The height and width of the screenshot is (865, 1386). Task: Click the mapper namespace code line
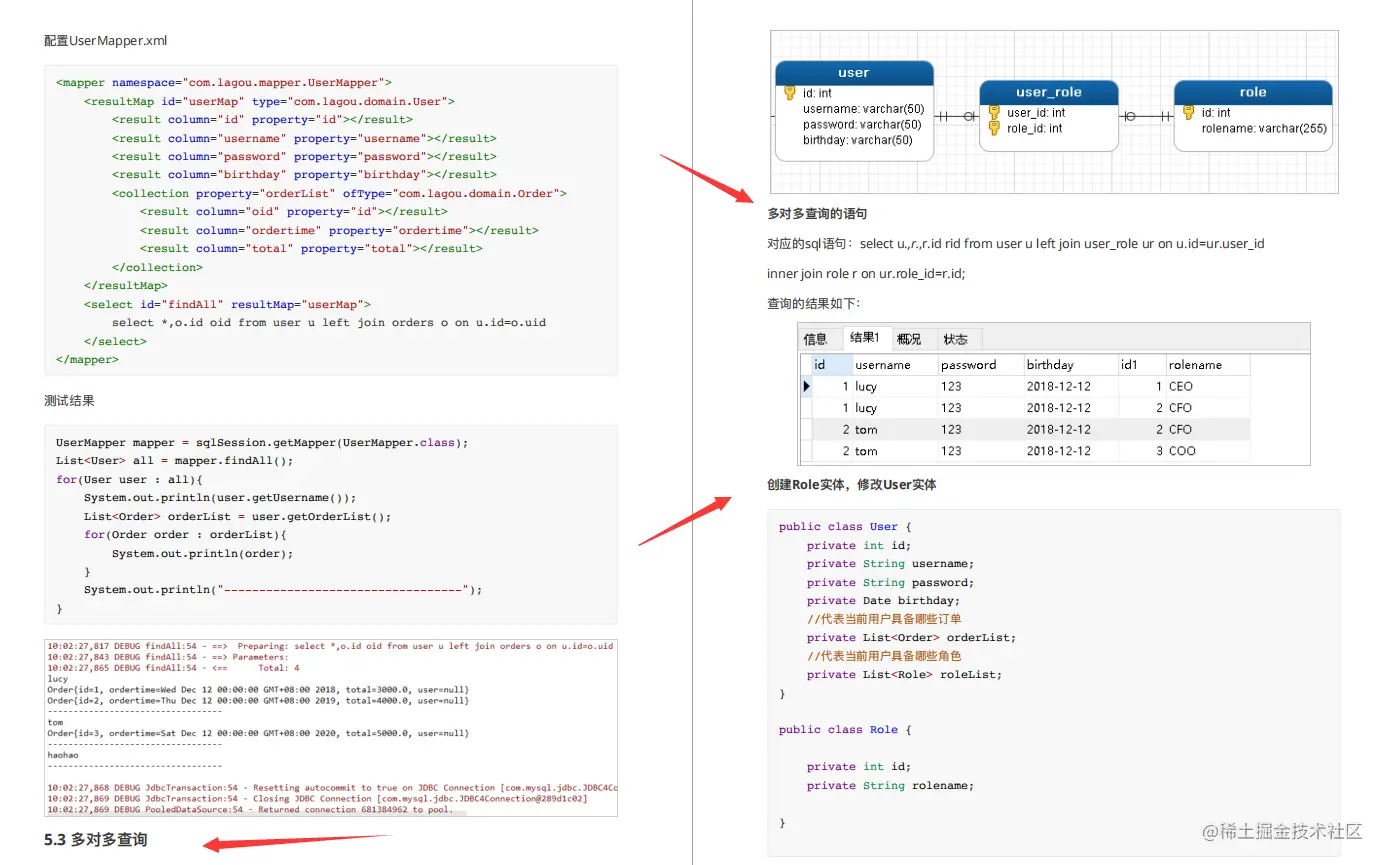(x=224, y=83)
